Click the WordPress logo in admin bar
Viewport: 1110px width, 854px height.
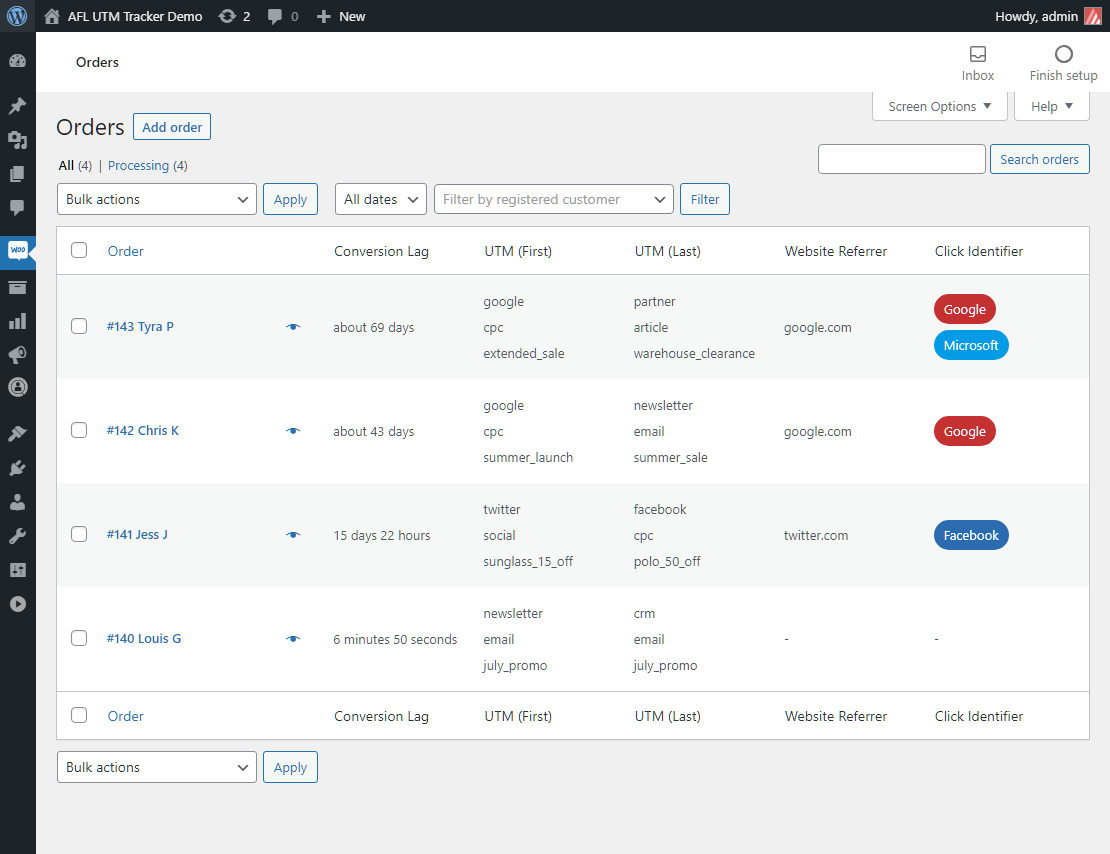pyautogui.click(x=18, y=16)
